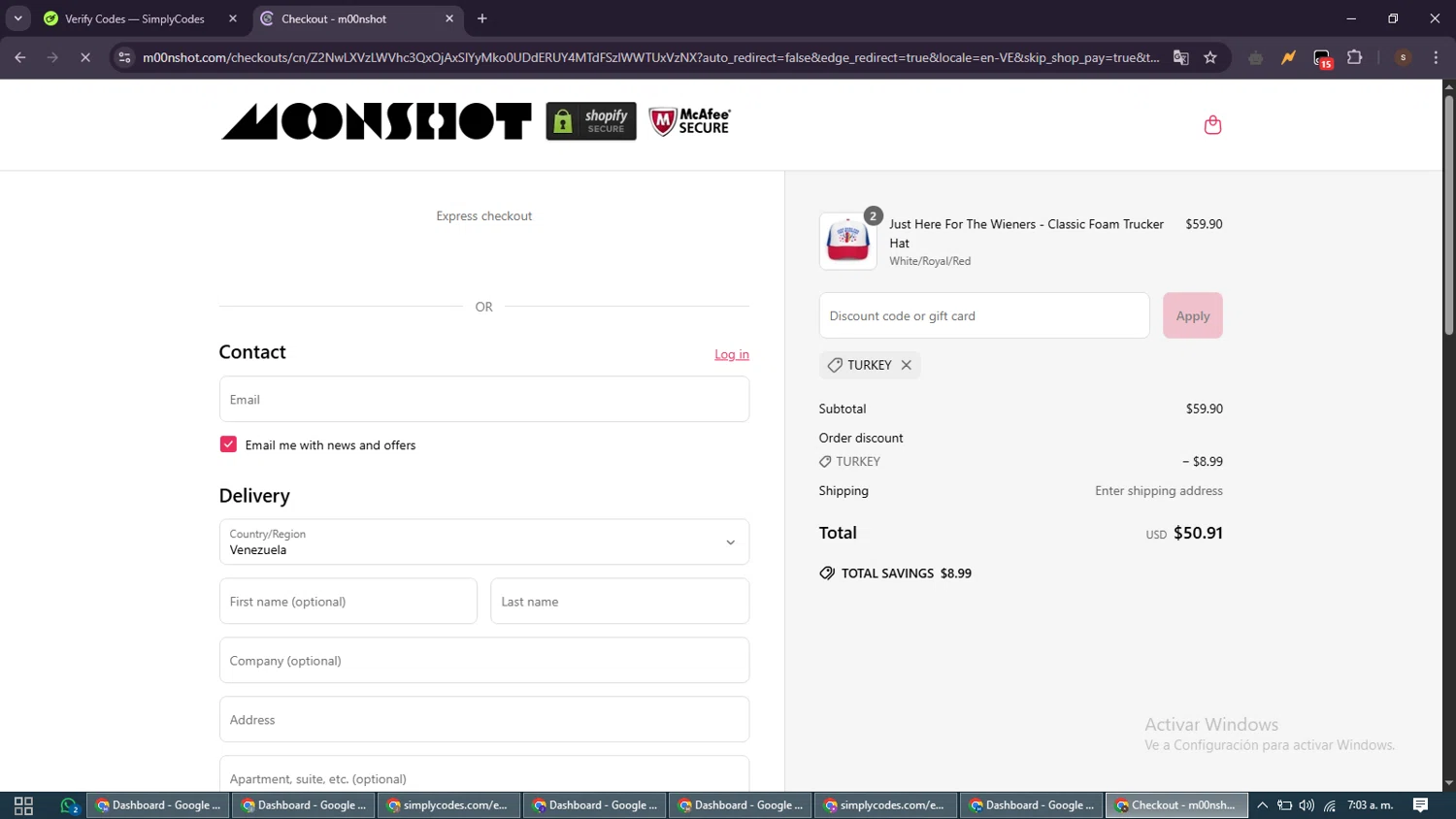
Task: Click the Moonshot store logo
Action: click(x=377, y=121)
